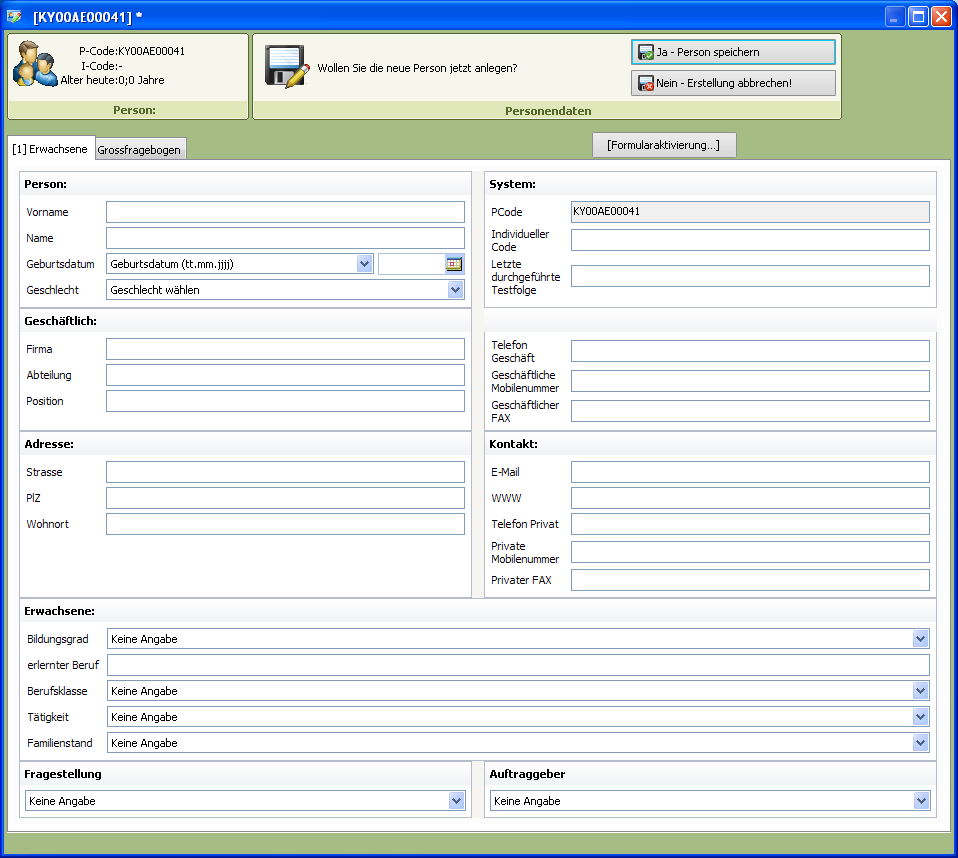Open the Geburtsdatum format dropdown

click(364, 264)
